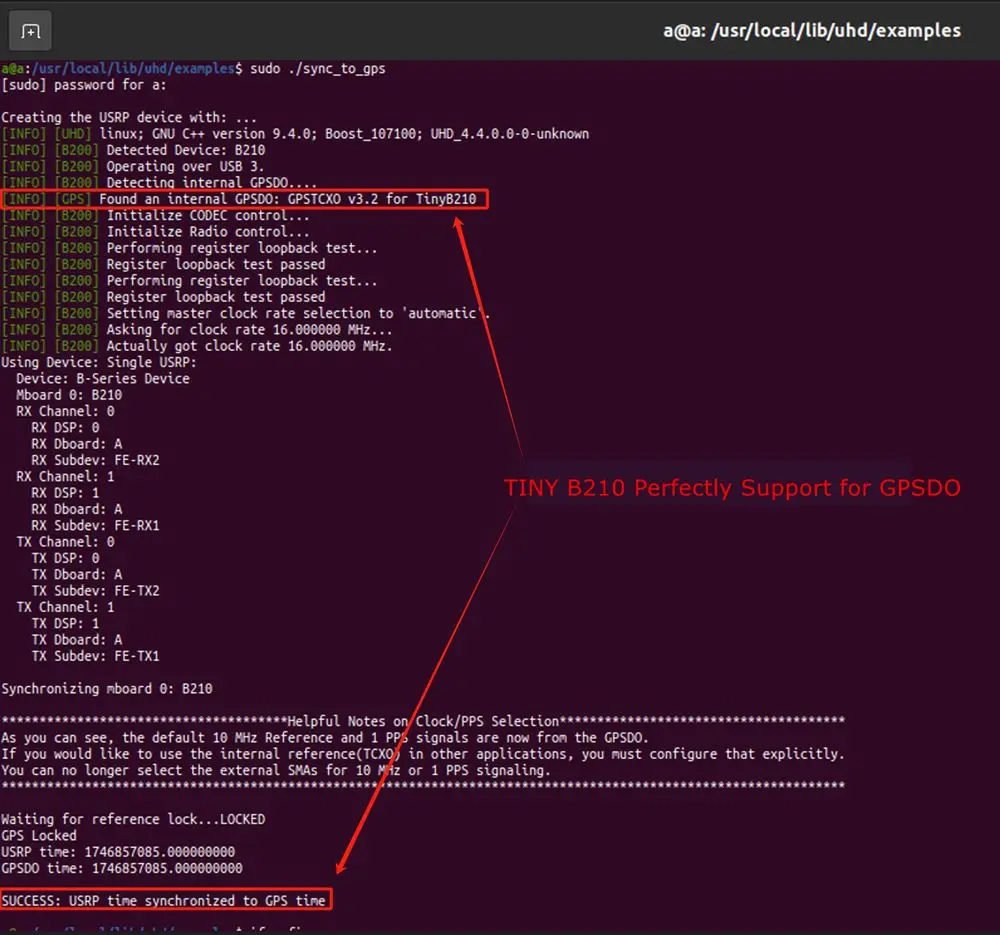
Task: Click the 'Waiting for reference lock...LOCKED' line
Action: pos(133,820)
